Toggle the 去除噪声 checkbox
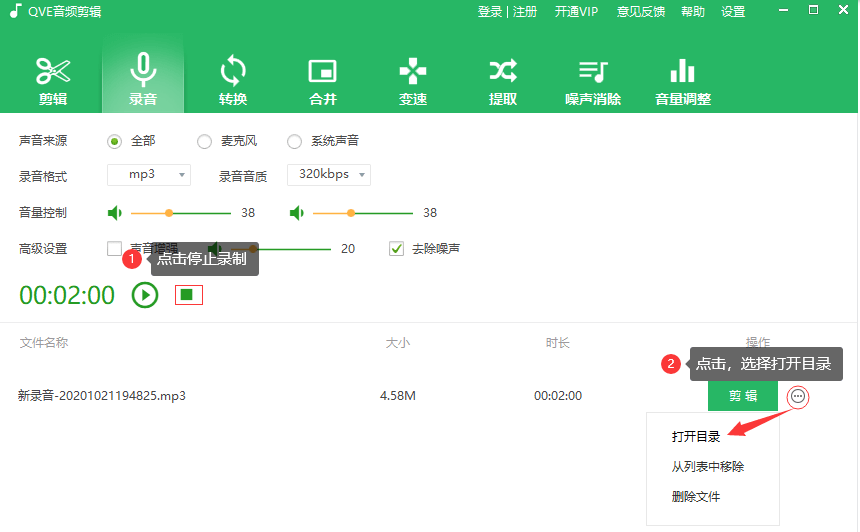Image resolution: width=860 pixels, height=532 pixels. tap(397, 249)
